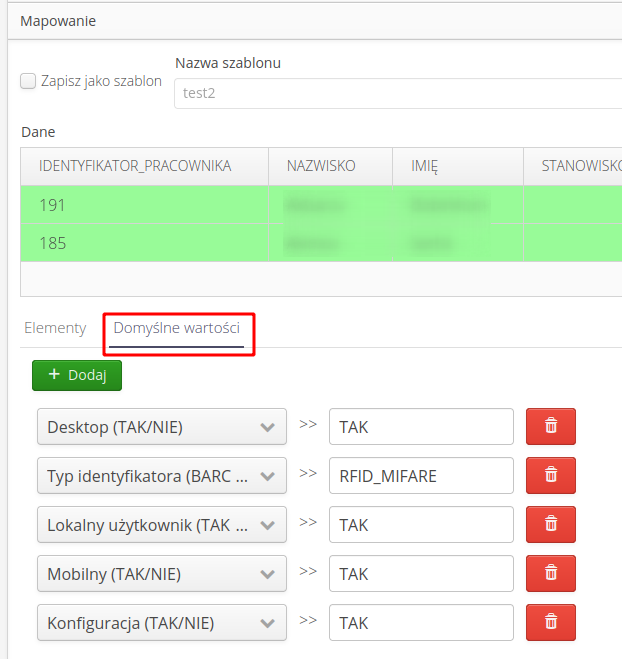Open the Desktop (TAK/NIE) dropdown
This screenshot has height=659, width=622.
pos(161,427)
